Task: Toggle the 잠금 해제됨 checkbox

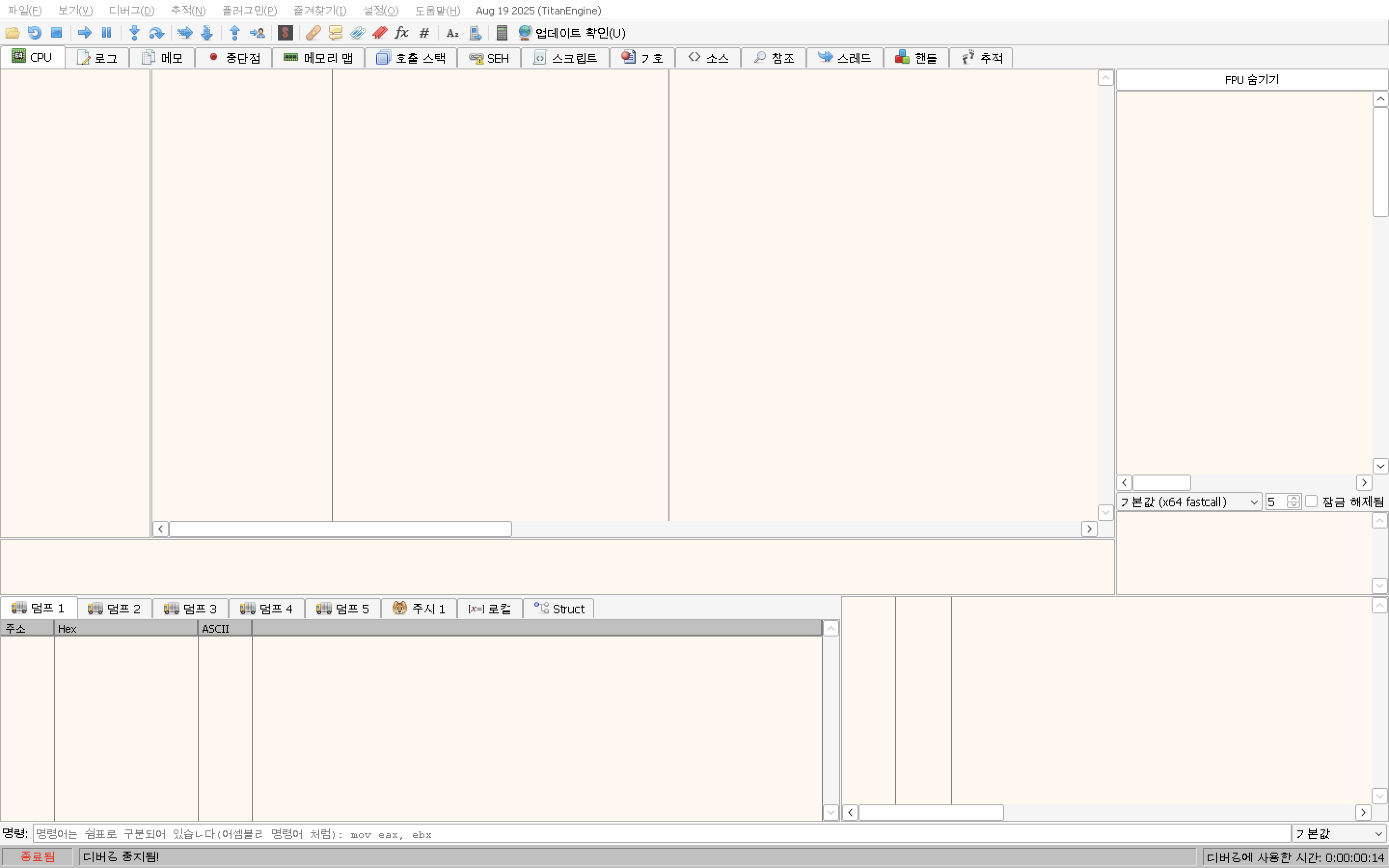Action: click(1311, 501)
